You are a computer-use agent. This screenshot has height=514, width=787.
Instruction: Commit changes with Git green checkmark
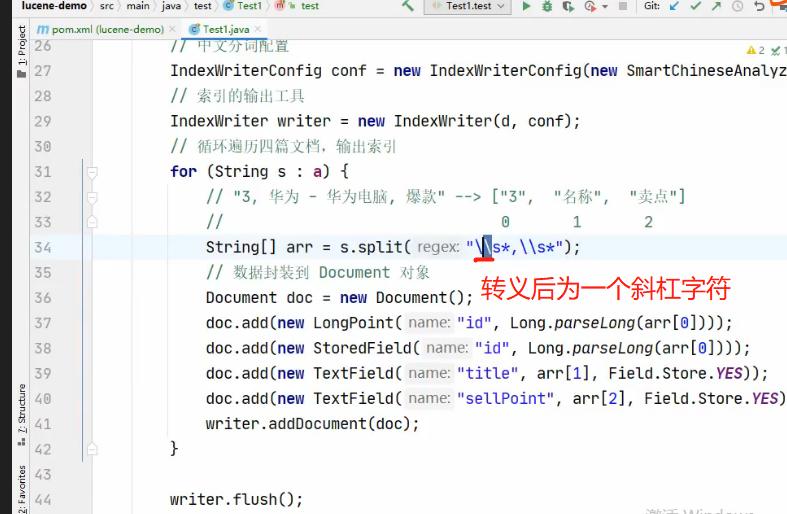tap(695, 6)
